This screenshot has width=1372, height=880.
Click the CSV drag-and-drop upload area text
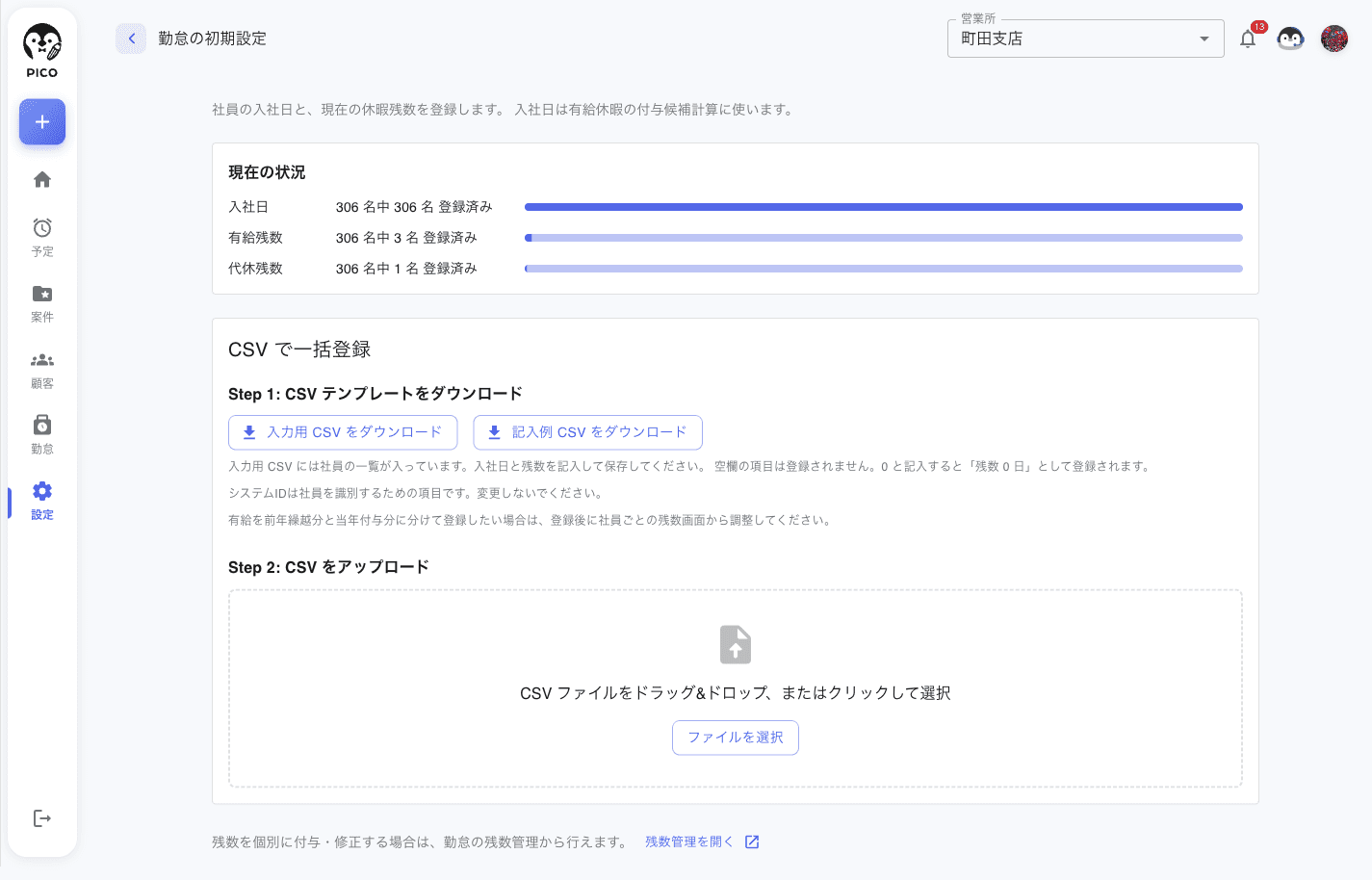[736, 693]
